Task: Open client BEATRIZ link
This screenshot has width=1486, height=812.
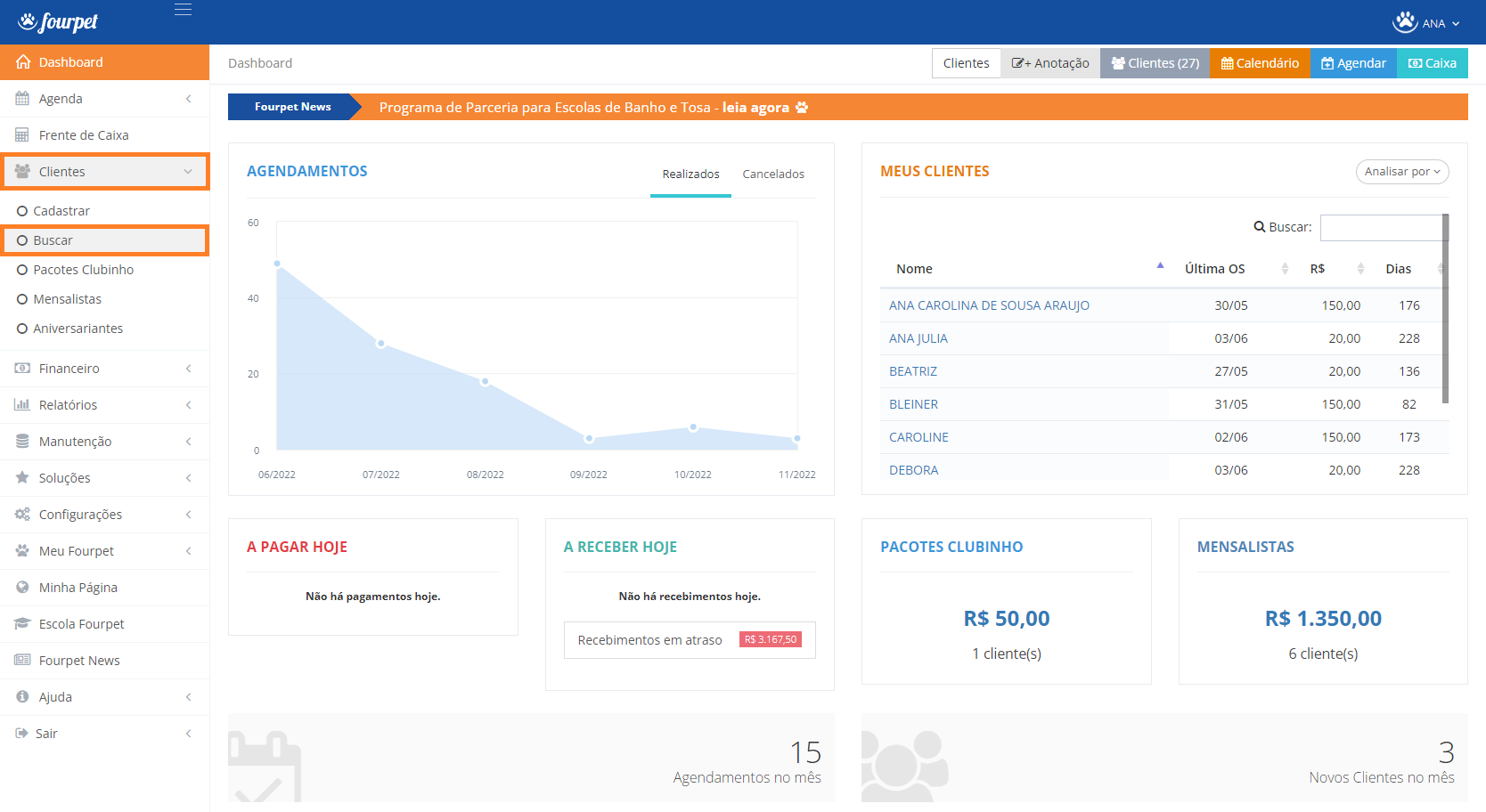Action: tap(913, 371)
